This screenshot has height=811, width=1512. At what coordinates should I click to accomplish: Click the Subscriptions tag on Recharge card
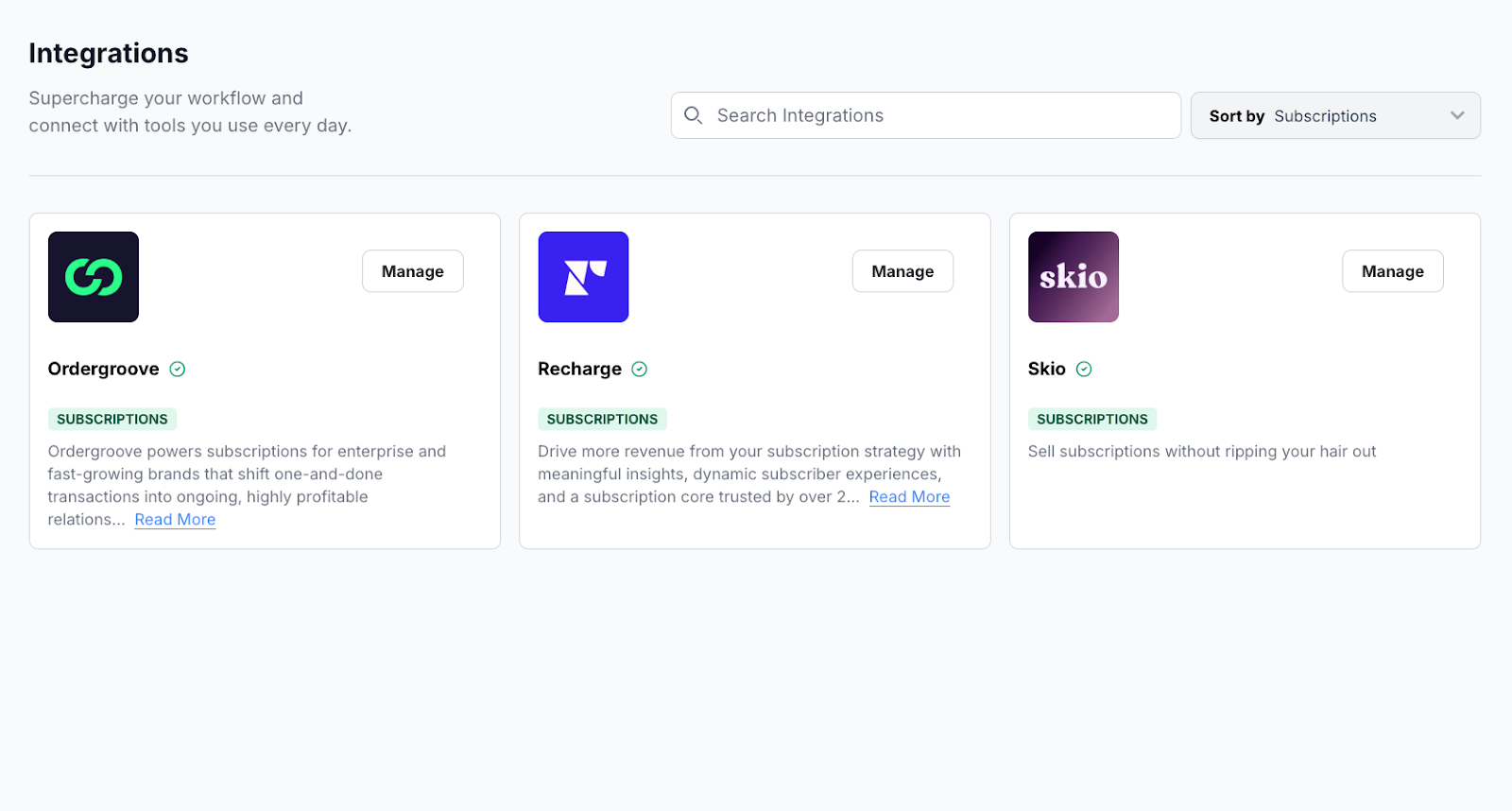tap(602, 420)
